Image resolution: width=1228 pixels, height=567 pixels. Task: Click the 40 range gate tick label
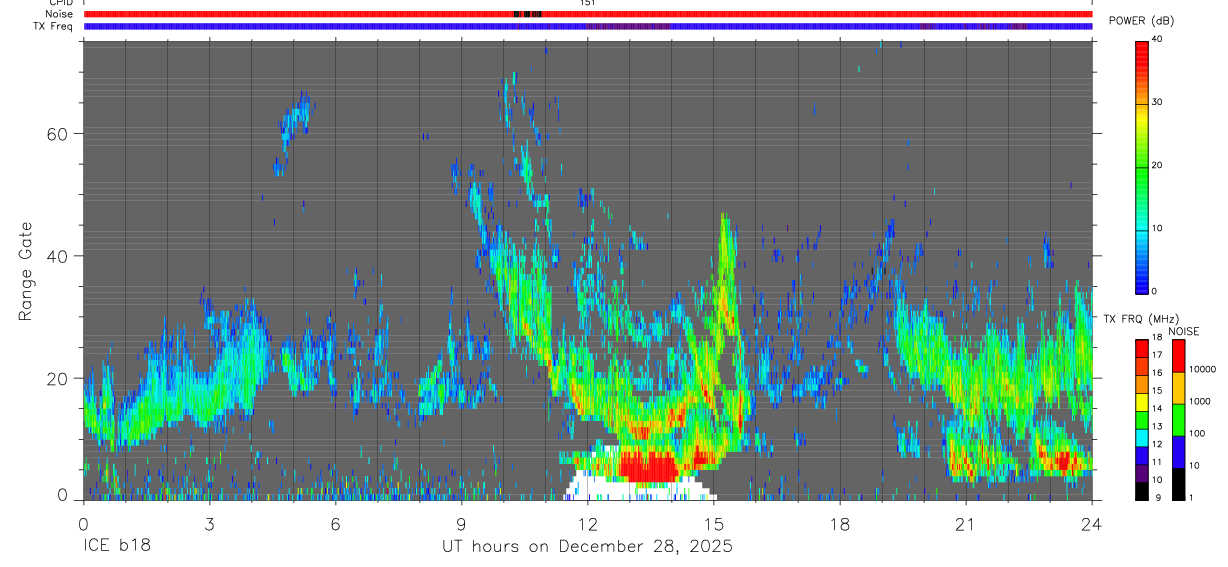[56, 256]
